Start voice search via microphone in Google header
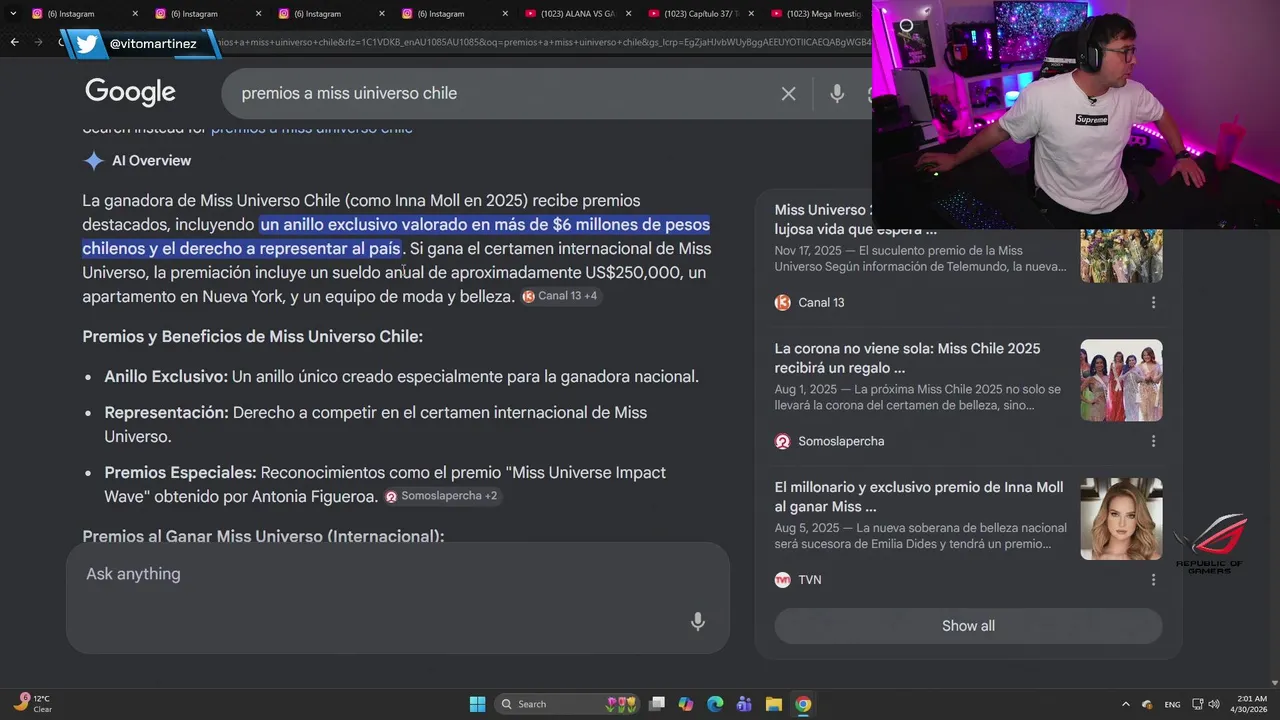 click(837, 93)
